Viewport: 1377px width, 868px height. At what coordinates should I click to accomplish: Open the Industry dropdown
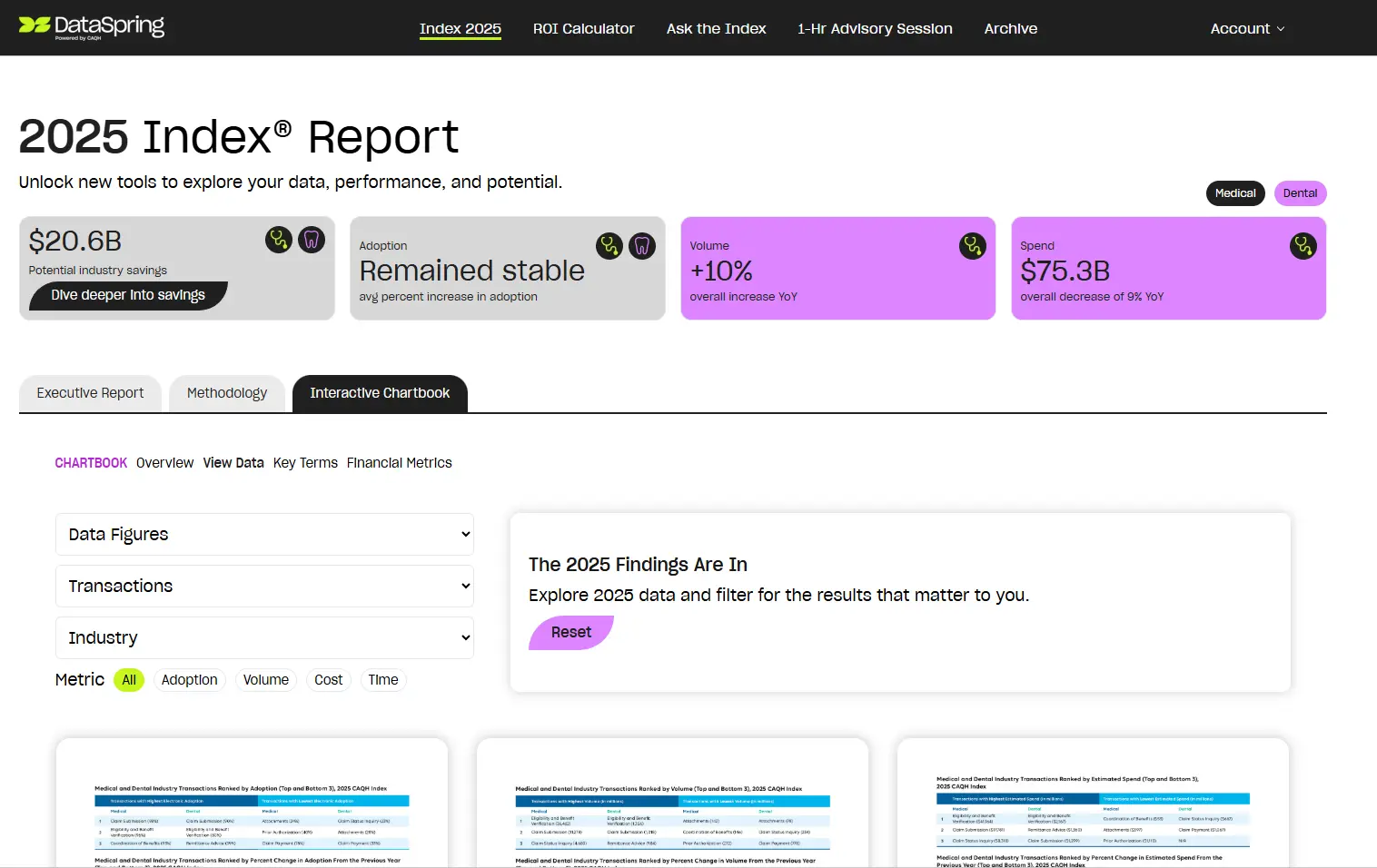[x=264, y=637]
